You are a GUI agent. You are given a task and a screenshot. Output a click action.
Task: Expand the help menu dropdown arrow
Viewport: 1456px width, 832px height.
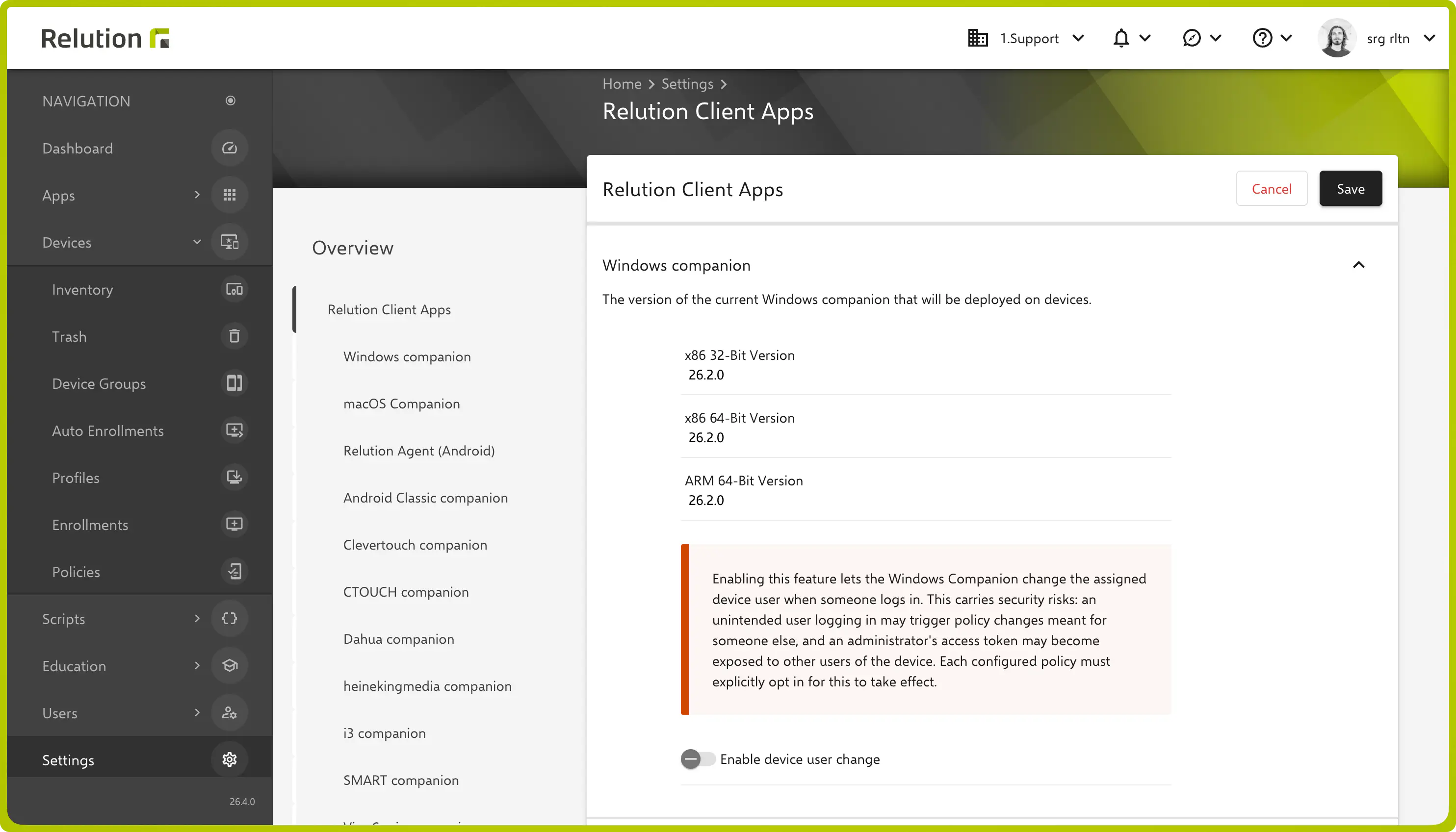1286,38
